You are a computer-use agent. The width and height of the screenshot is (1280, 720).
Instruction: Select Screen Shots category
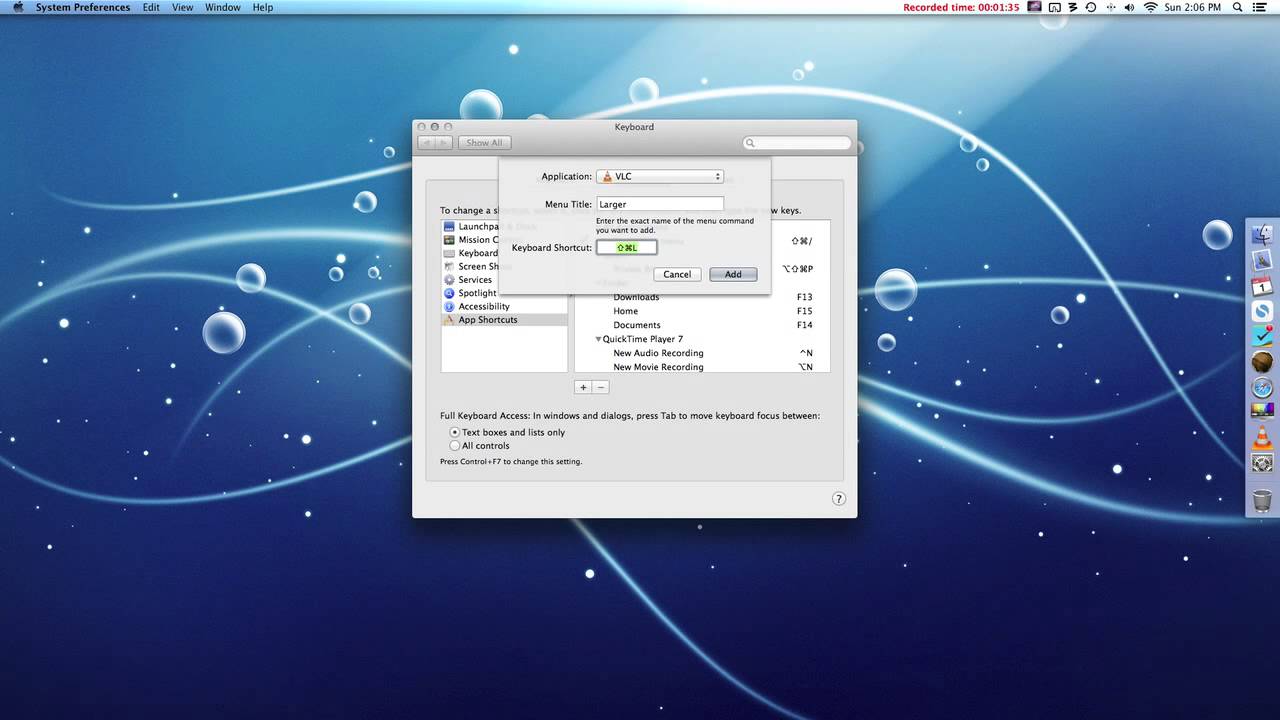pyautogui.click(x=504, y=266)
